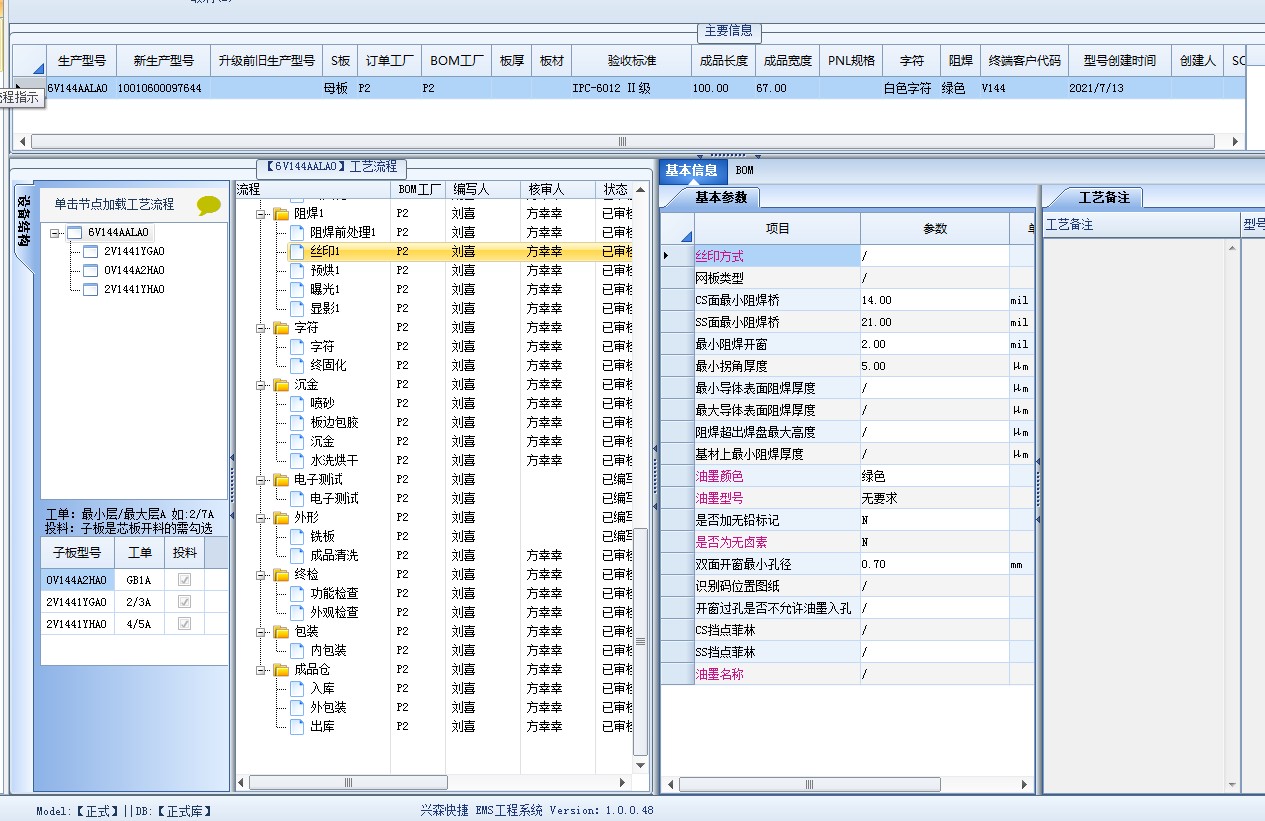Click the 包装 folder icon

click(x=281, y=632)
